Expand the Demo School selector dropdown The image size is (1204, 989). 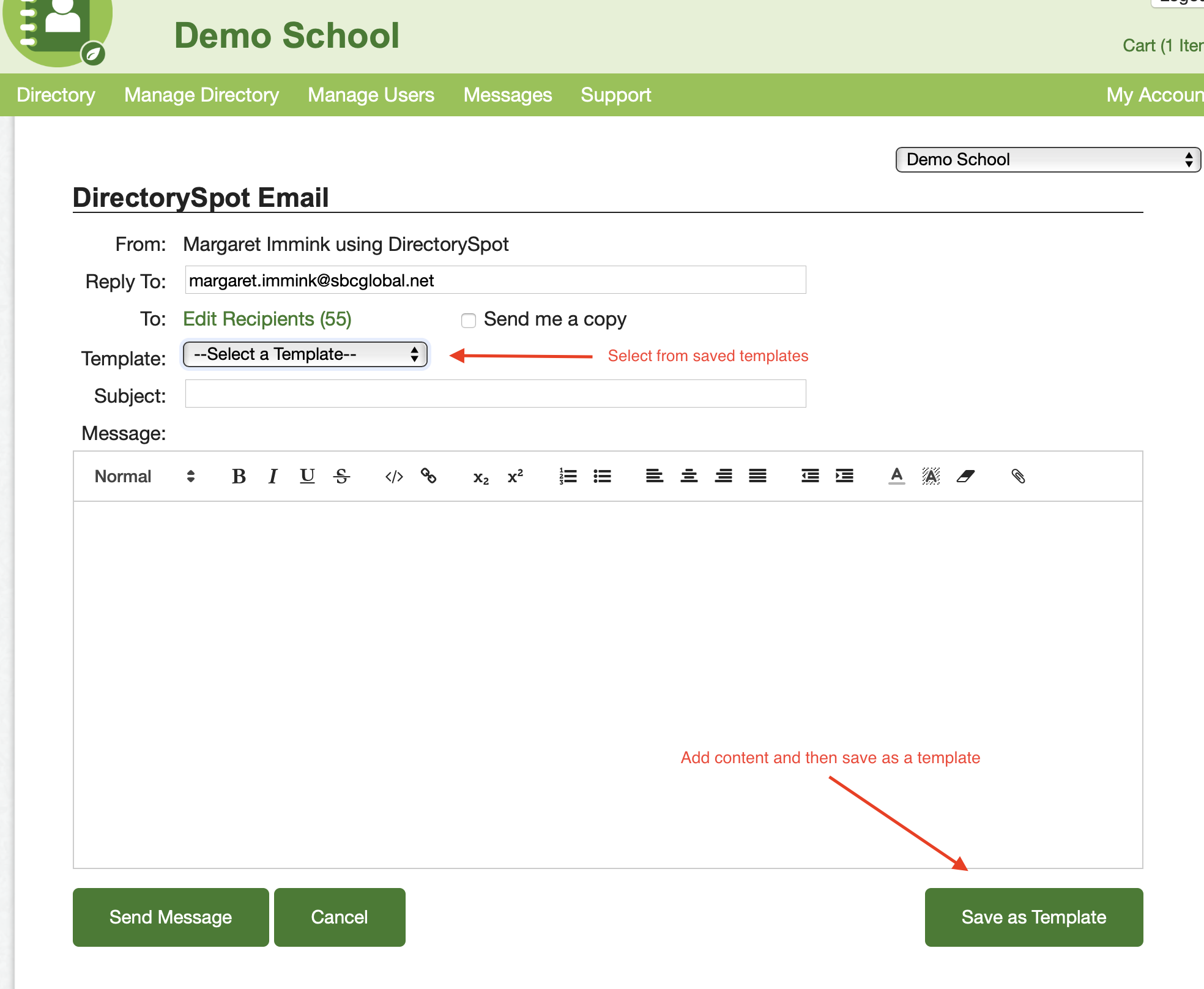(1047, 160)
